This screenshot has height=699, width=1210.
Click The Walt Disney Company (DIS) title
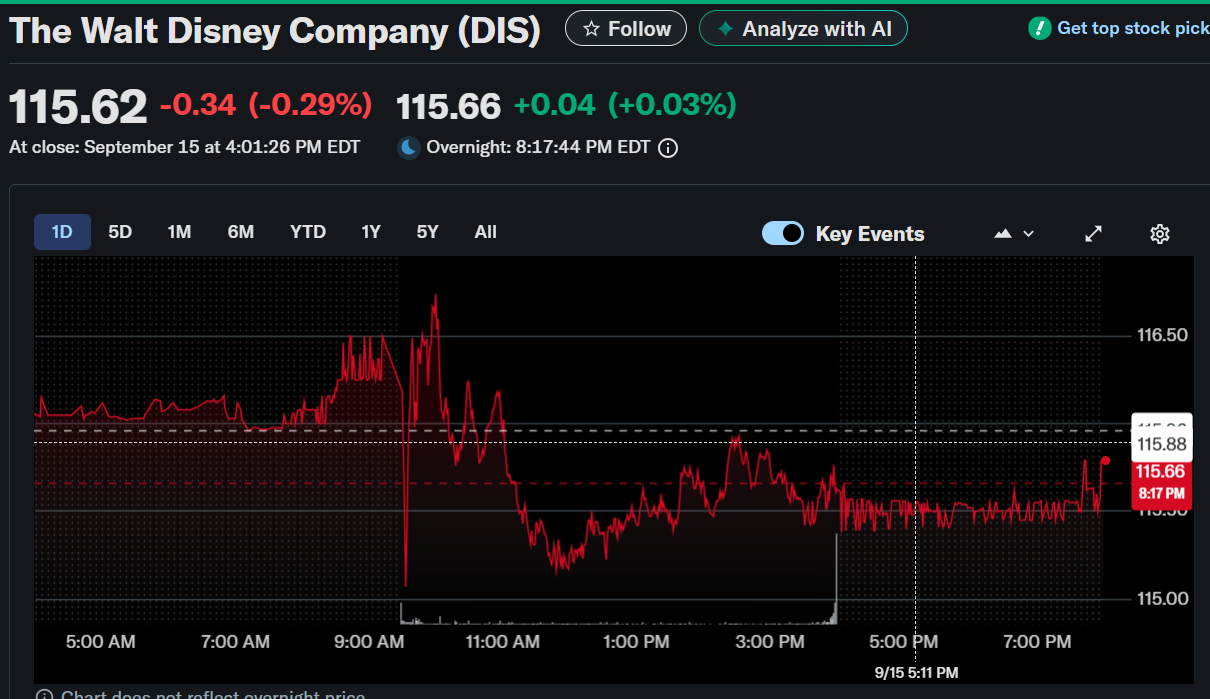coord(275,30)
